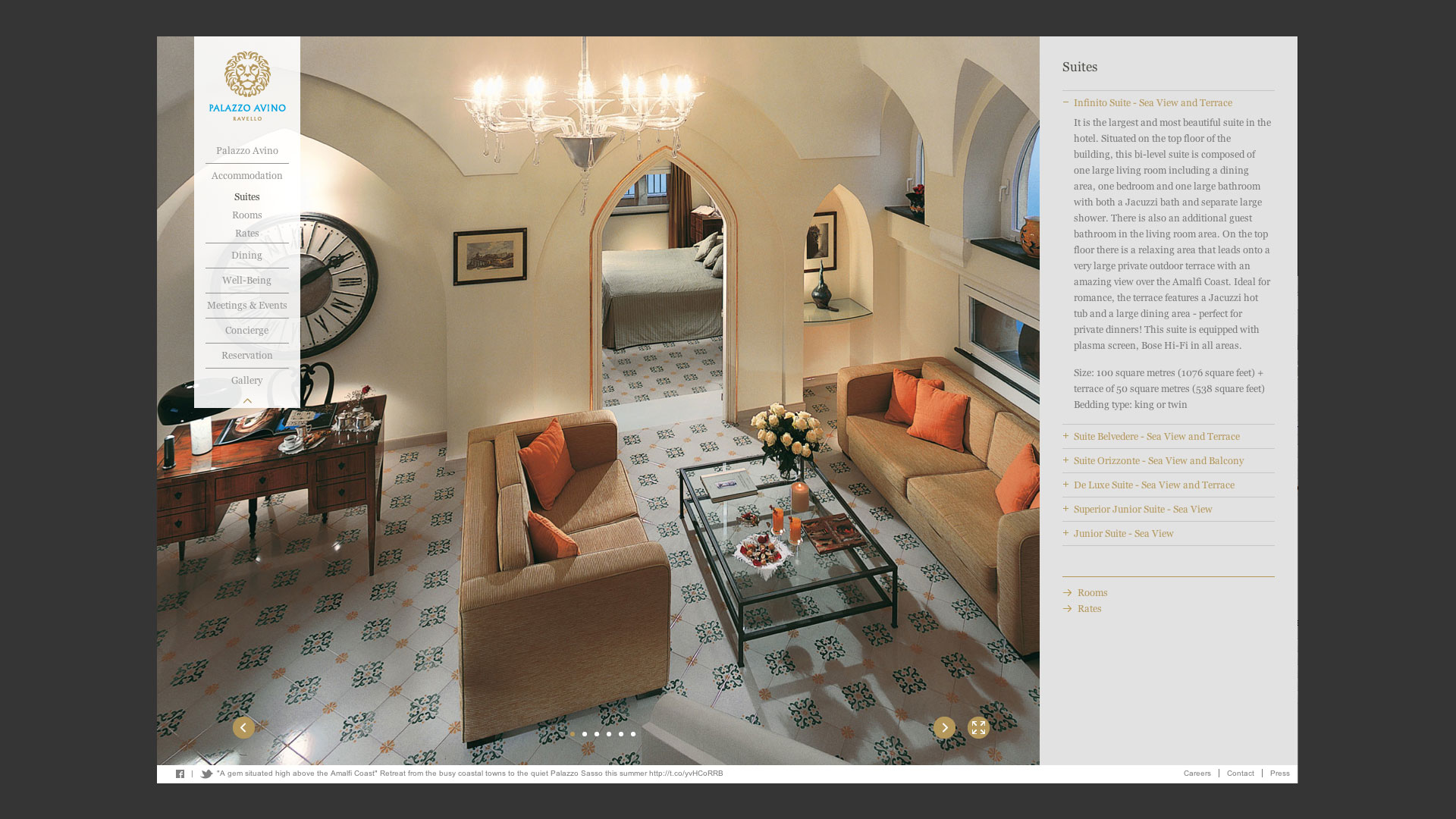Open the fullscreen image view
This screenshot has width=1456, height=819.
(x=978, y=728)
